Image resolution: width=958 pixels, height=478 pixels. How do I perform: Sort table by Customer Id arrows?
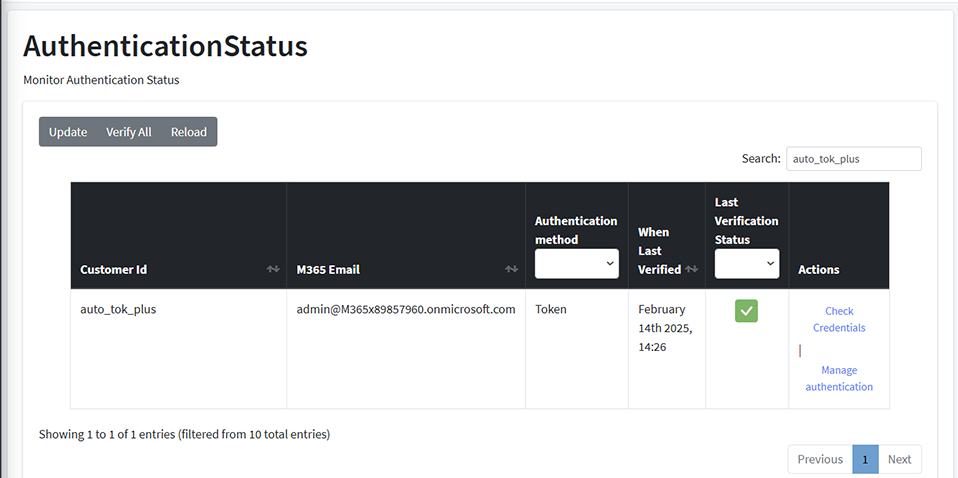point(273,270)
